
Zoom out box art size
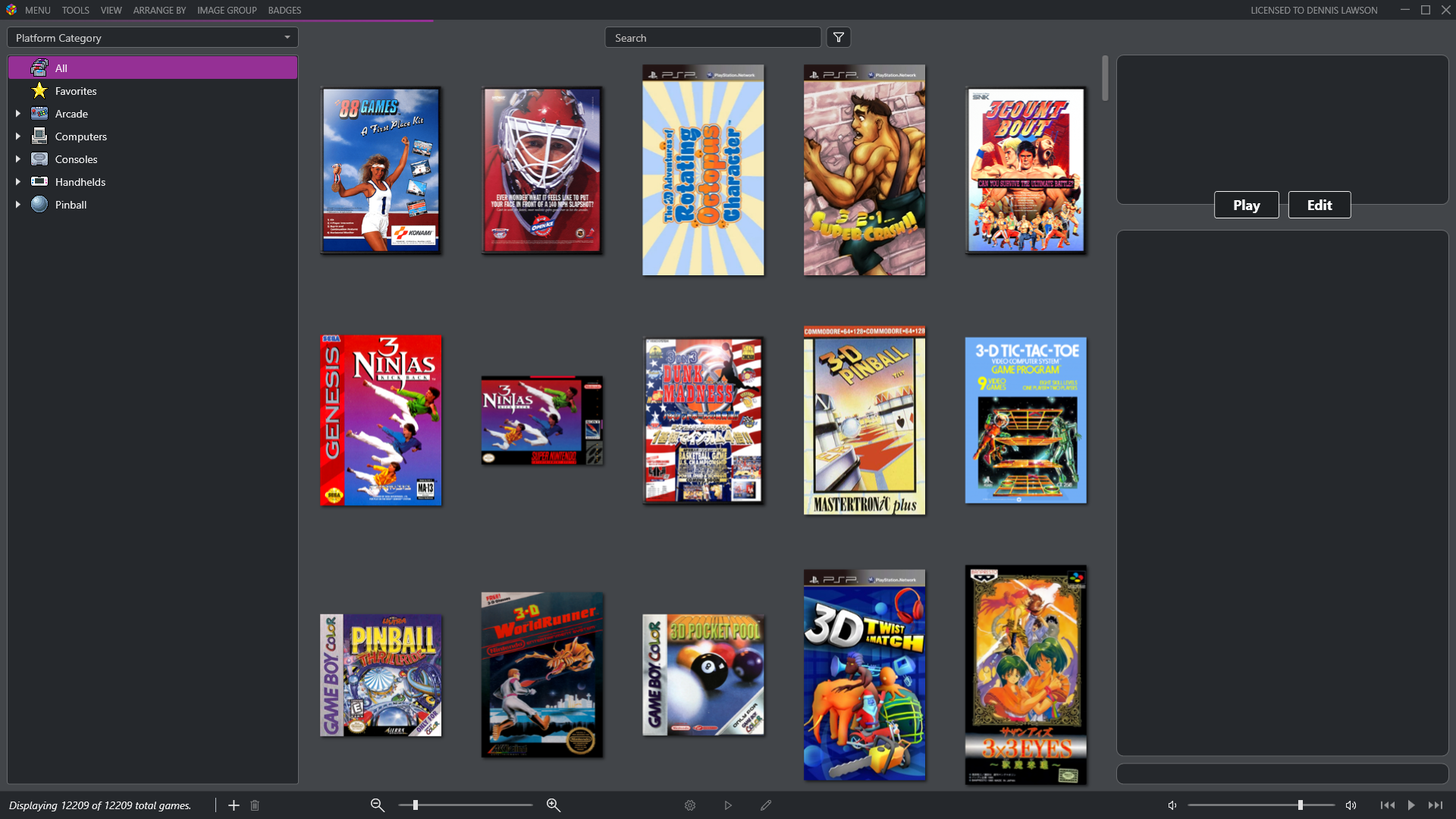pyautogui.click(x=377, y=805)
